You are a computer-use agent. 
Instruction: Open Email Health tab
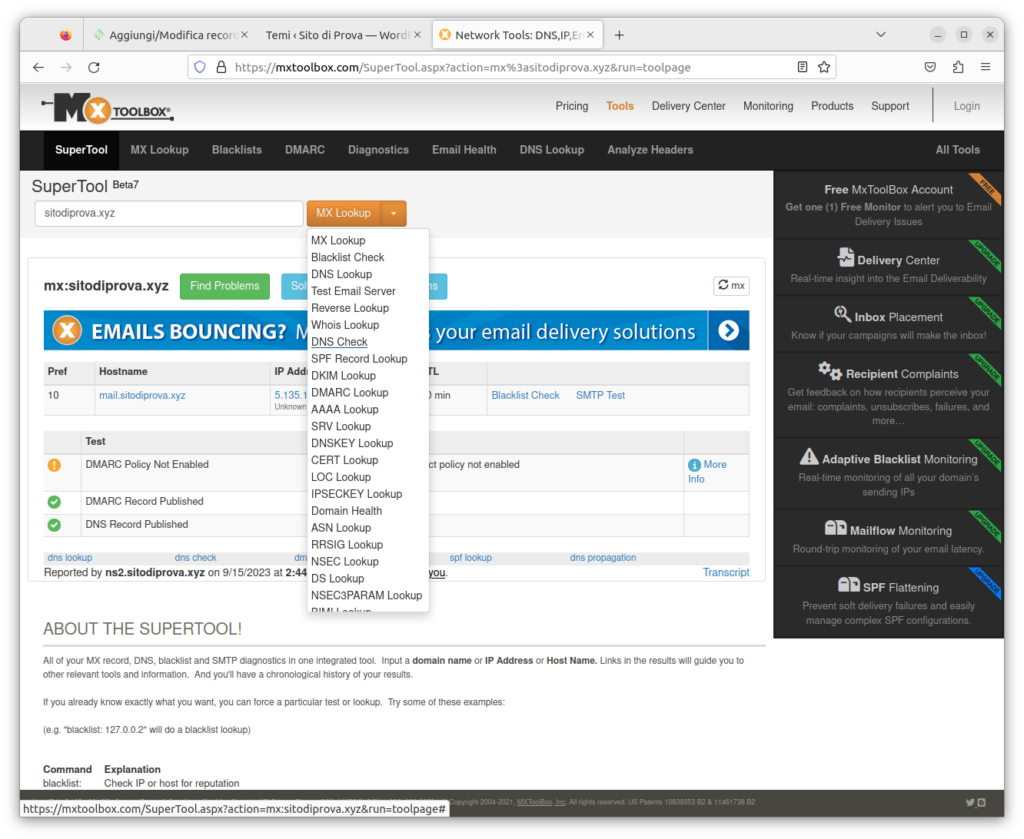coord(464,150)
